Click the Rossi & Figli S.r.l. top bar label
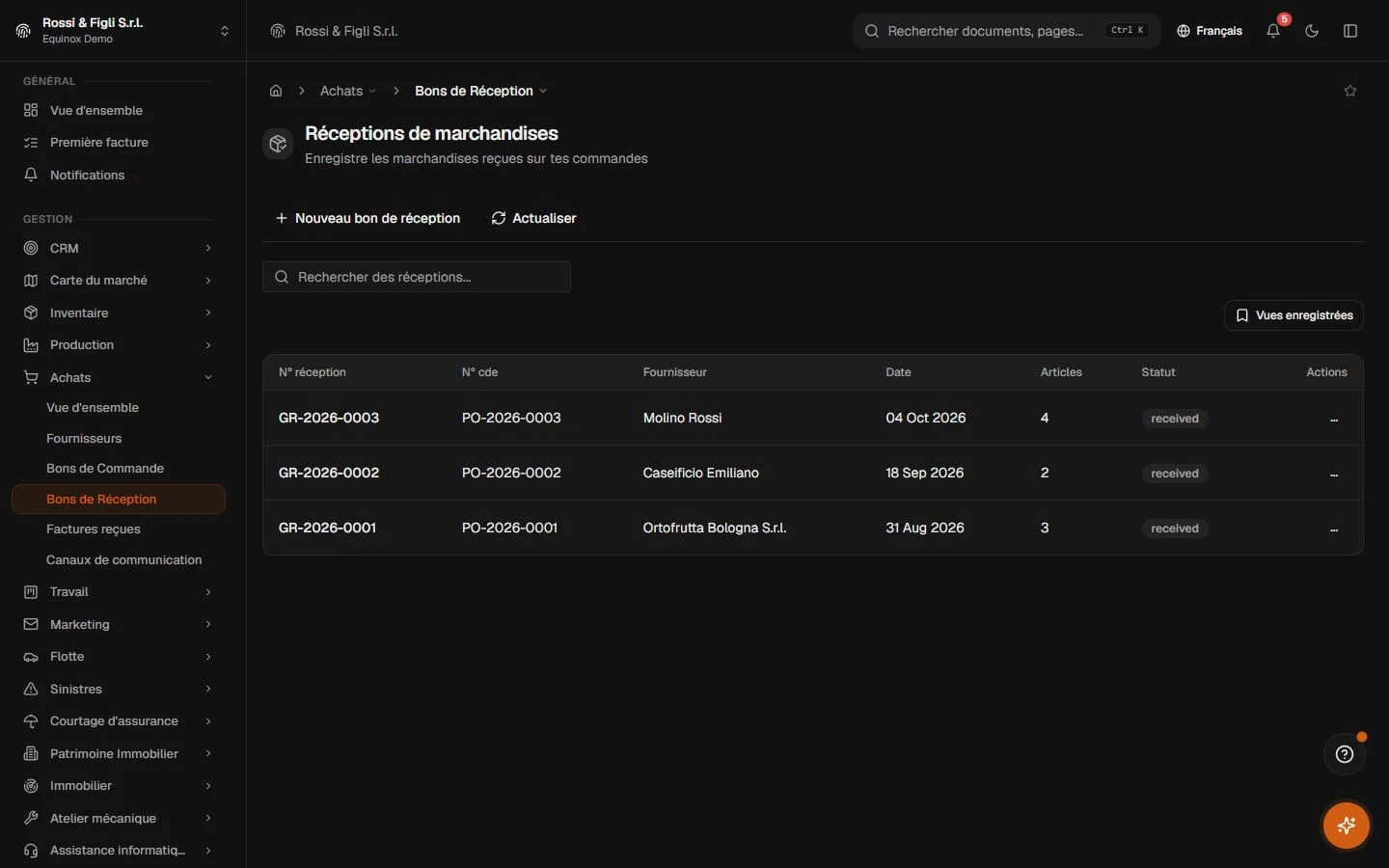 click(346, 31)
